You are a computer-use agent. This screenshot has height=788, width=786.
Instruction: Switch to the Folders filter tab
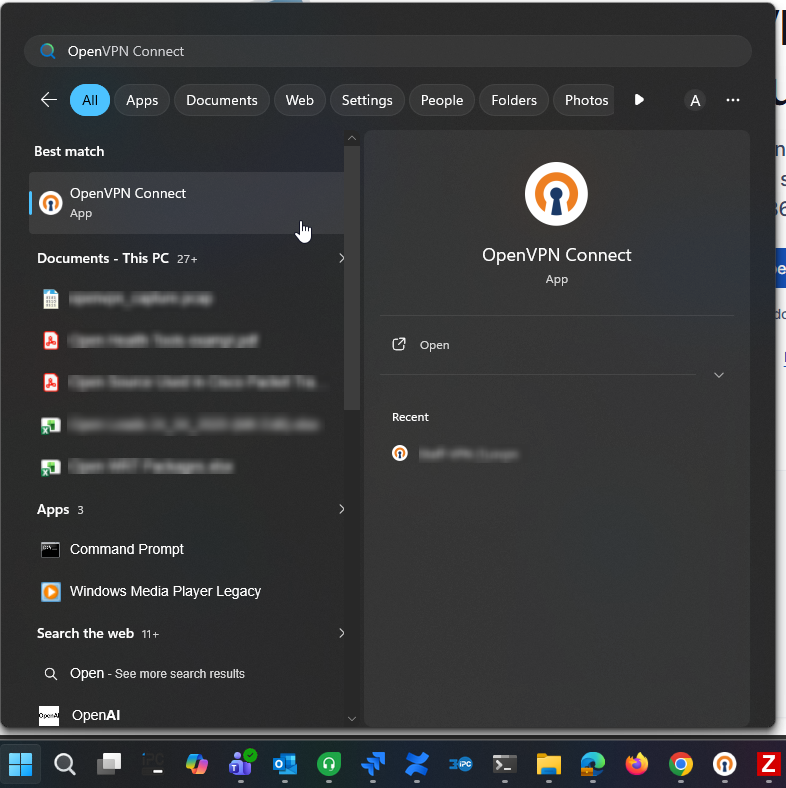point(514,100)
